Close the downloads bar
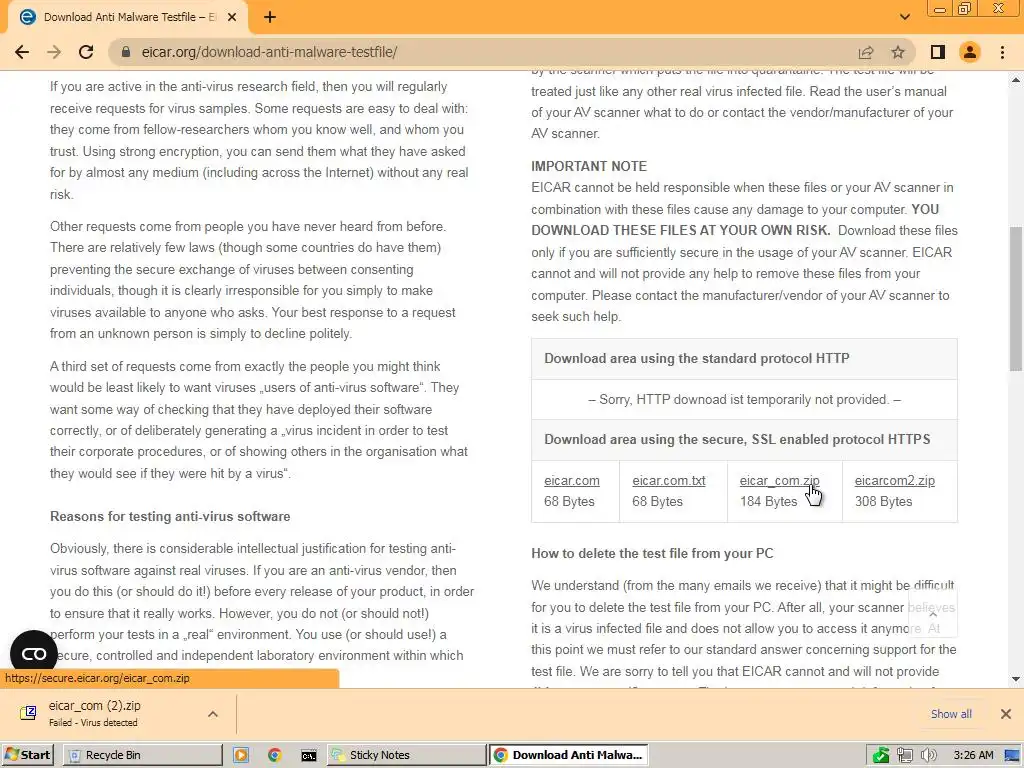The width and height of the screenshot is (1024, 768). click(x=1006, y=714)
